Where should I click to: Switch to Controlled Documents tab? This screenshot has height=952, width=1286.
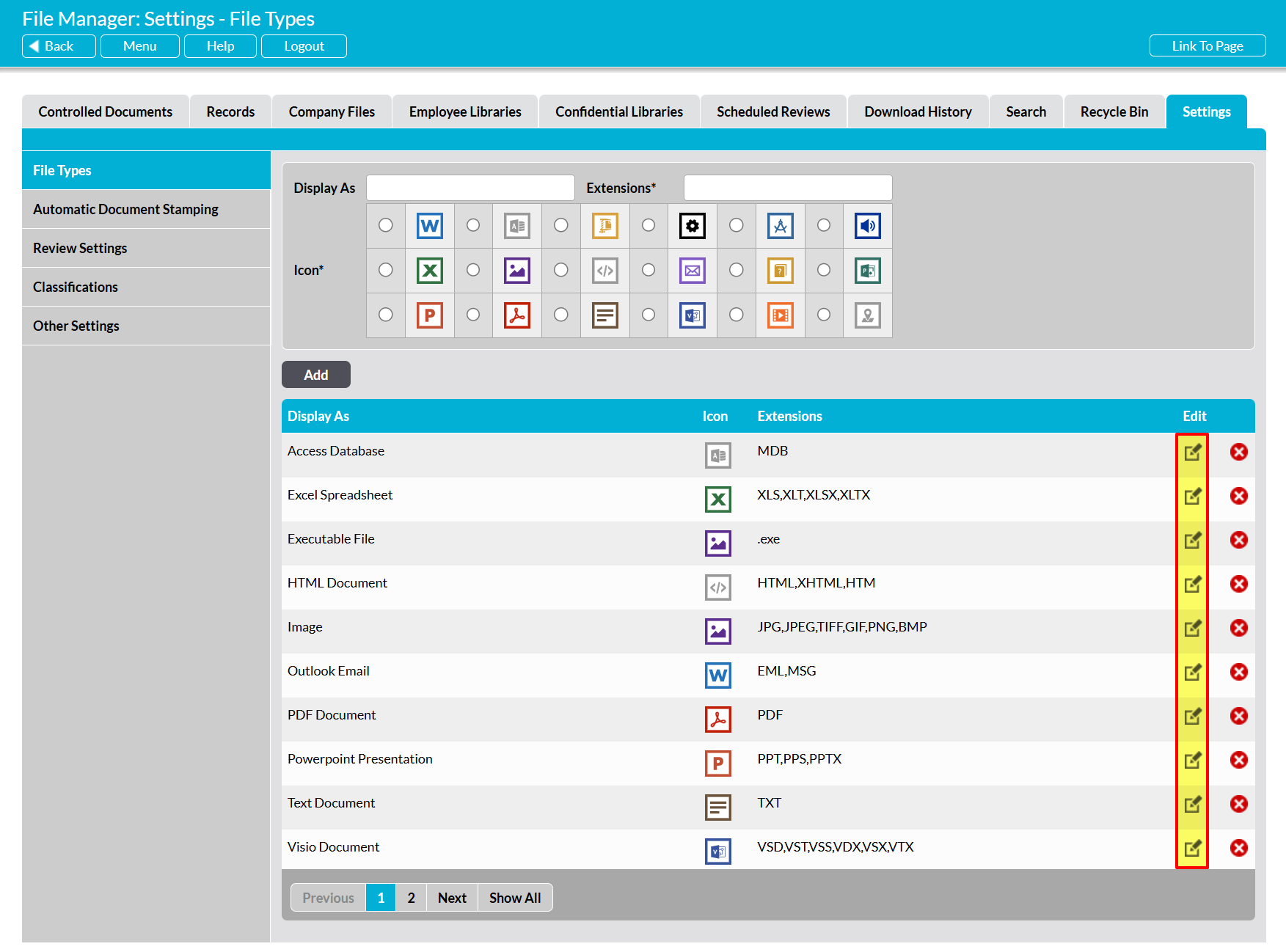[106, 111]
